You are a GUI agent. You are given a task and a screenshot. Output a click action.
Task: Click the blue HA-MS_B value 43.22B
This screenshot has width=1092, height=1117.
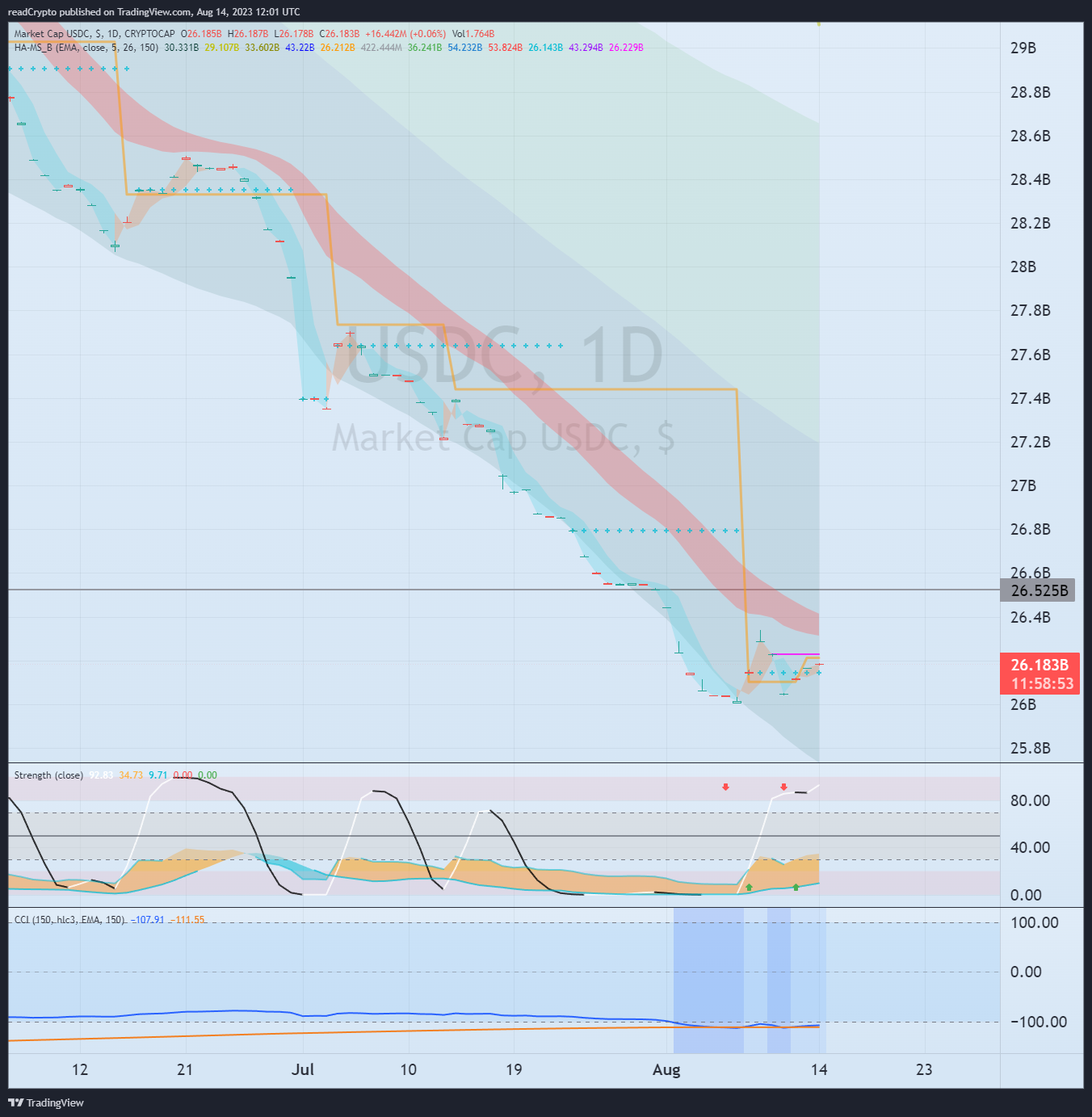[x=300, y=48]
